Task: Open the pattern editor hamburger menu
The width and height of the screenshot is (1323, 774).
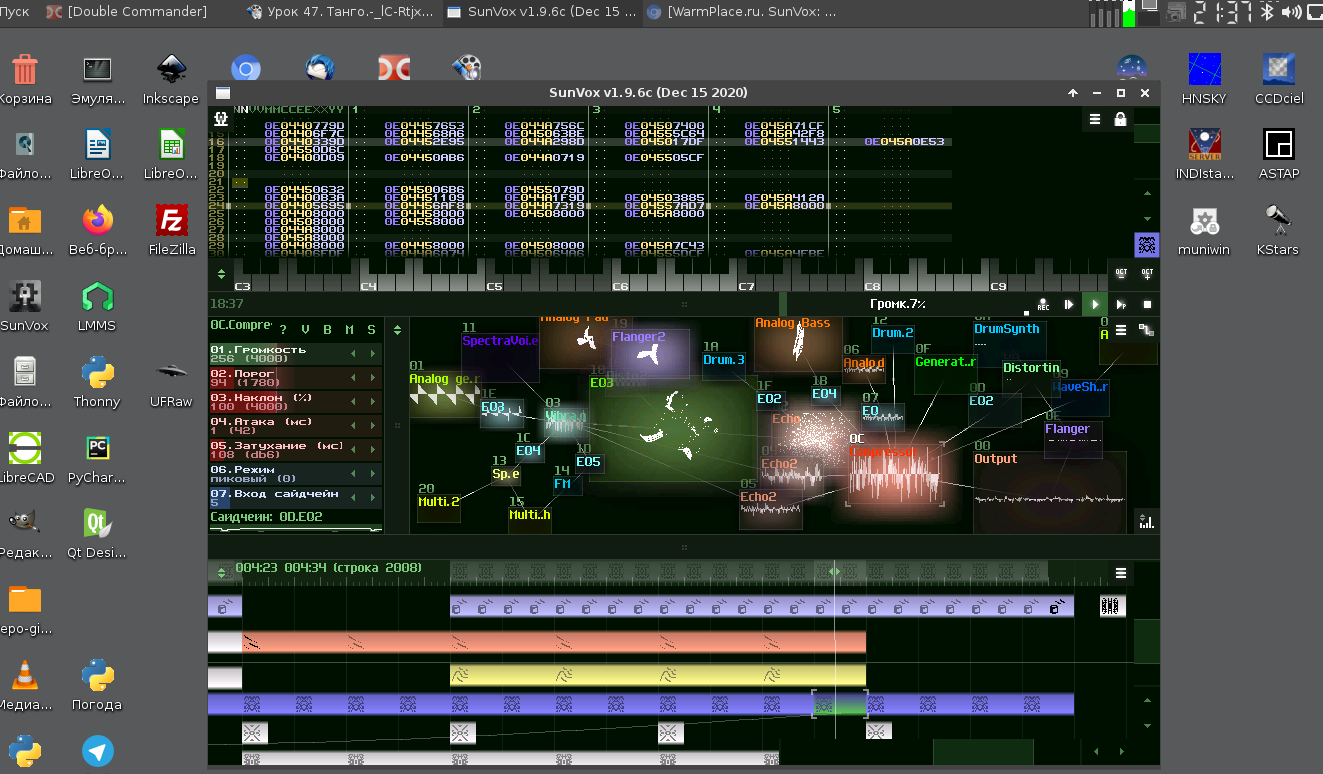Action: 1095,119
